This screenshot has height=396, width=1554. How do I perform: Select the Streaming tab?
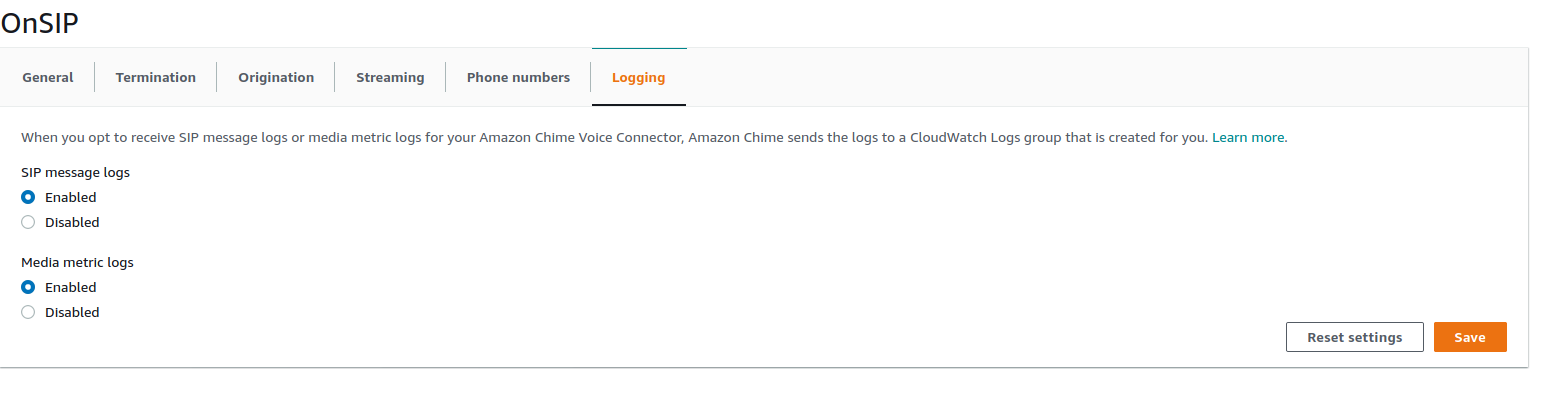point(390,77)
